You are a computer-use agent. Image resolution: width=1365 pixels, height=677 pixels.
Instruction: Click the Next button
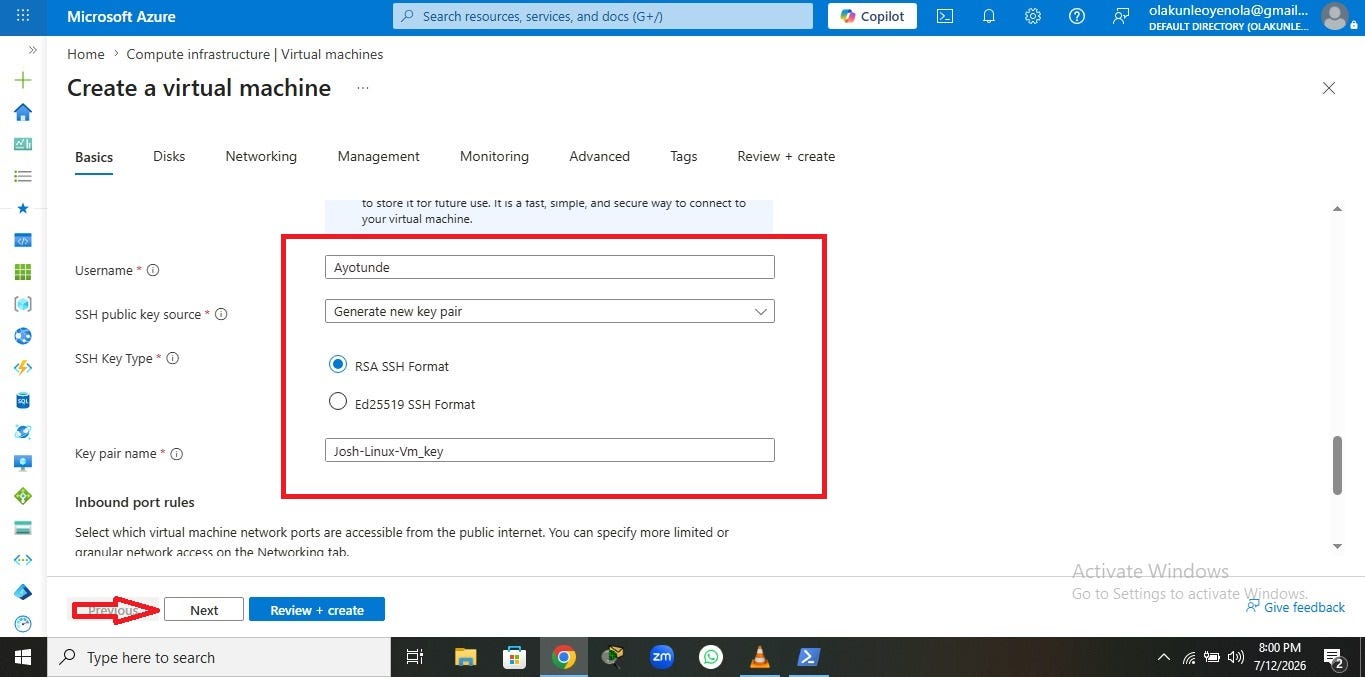204,610
